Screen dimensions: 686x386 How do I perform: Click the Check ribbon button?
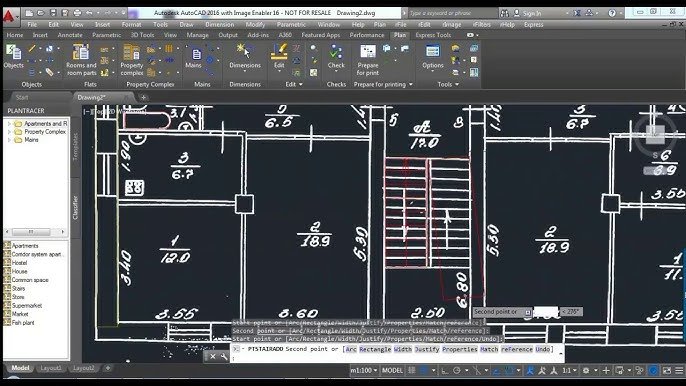[336, 56]
